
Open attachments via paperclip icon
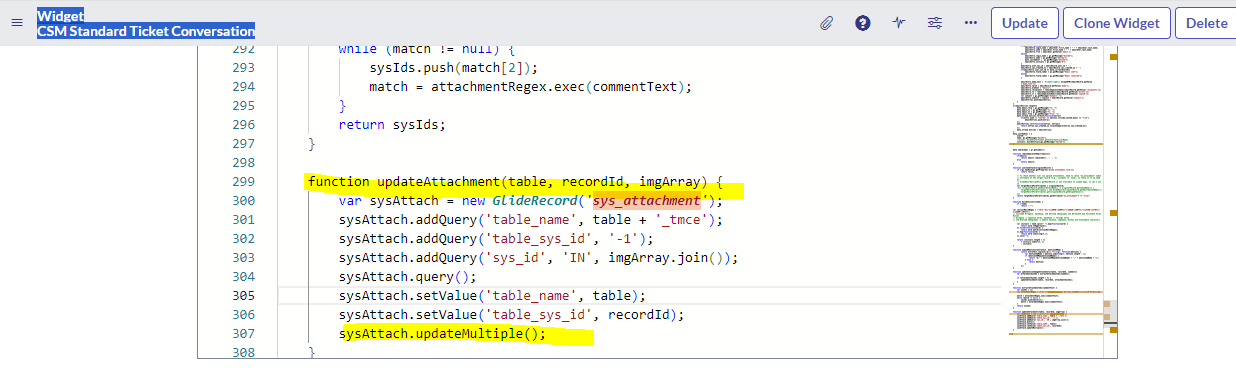[826, 23]
